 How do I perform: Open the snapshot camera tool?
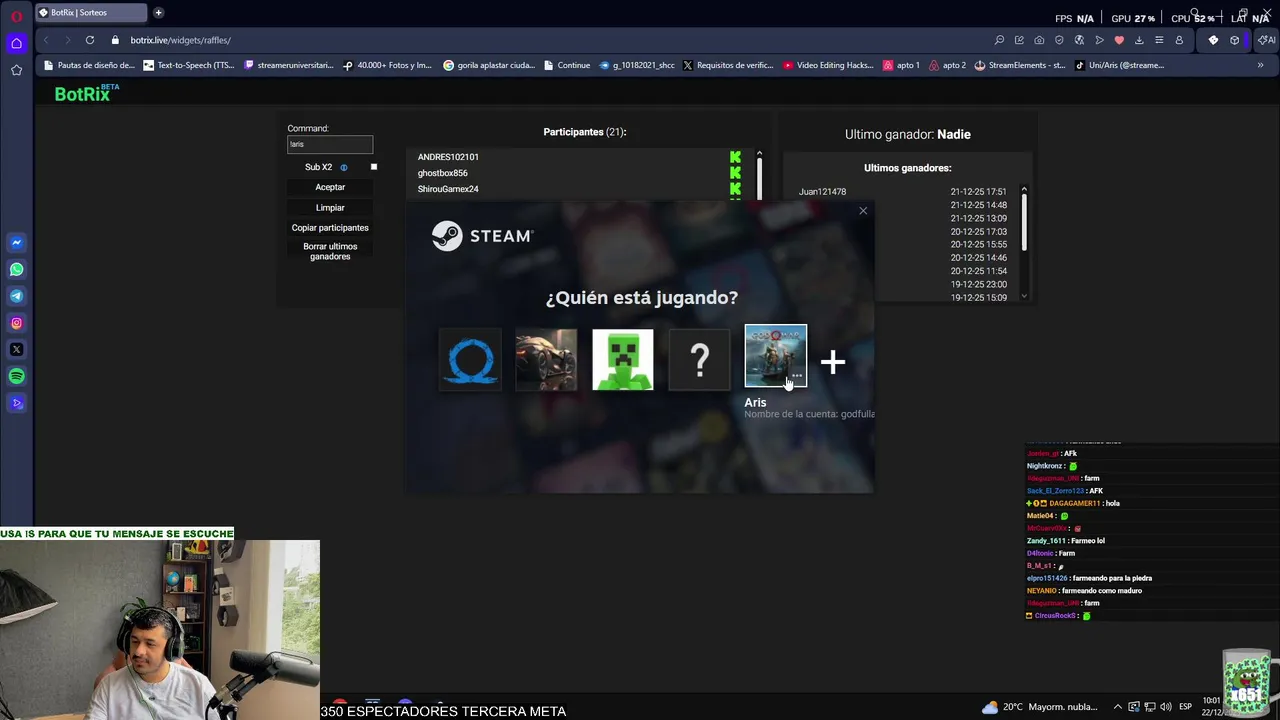click(x=1039, y=40)
